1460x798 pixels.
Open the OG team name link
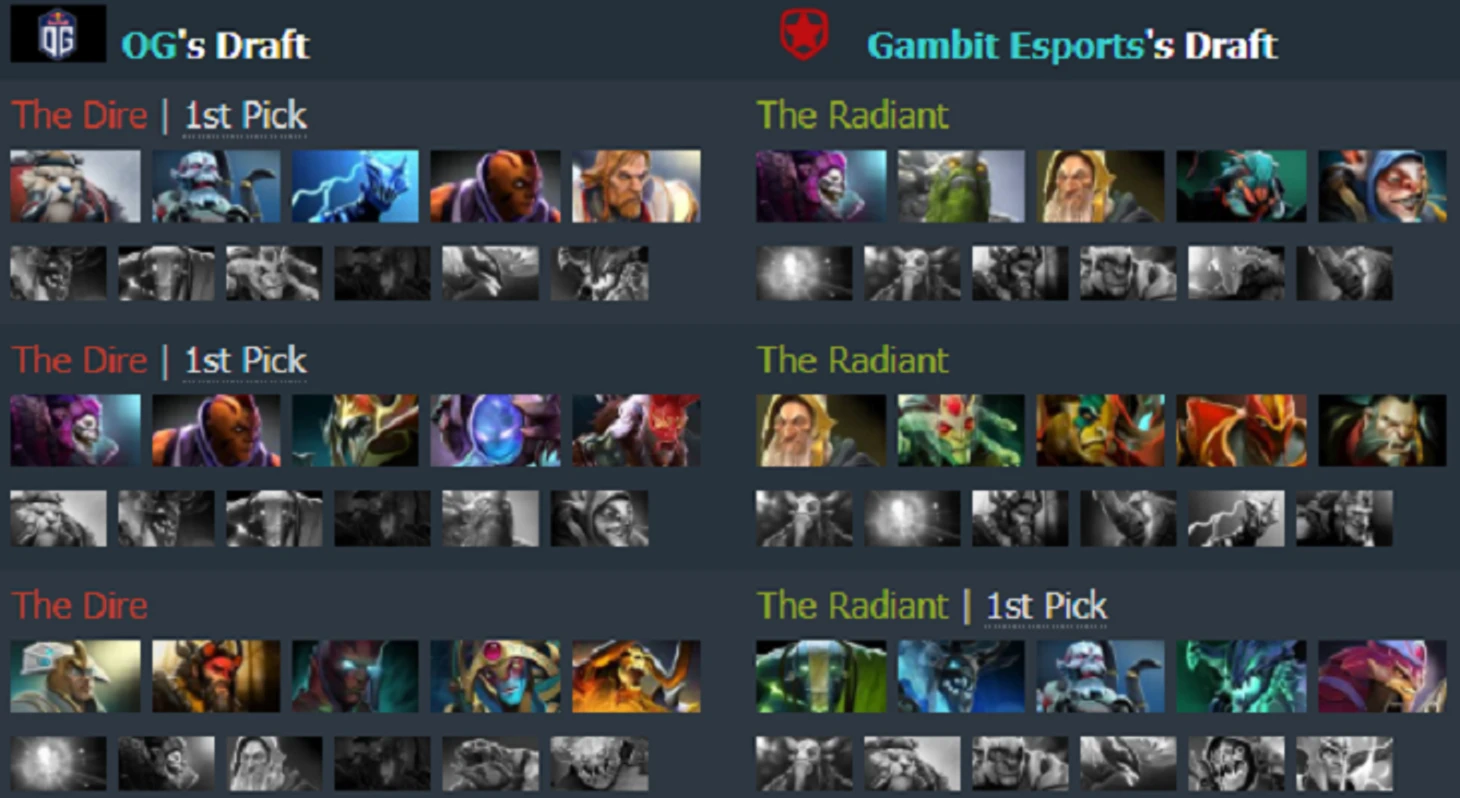click(x=149, y=46)
